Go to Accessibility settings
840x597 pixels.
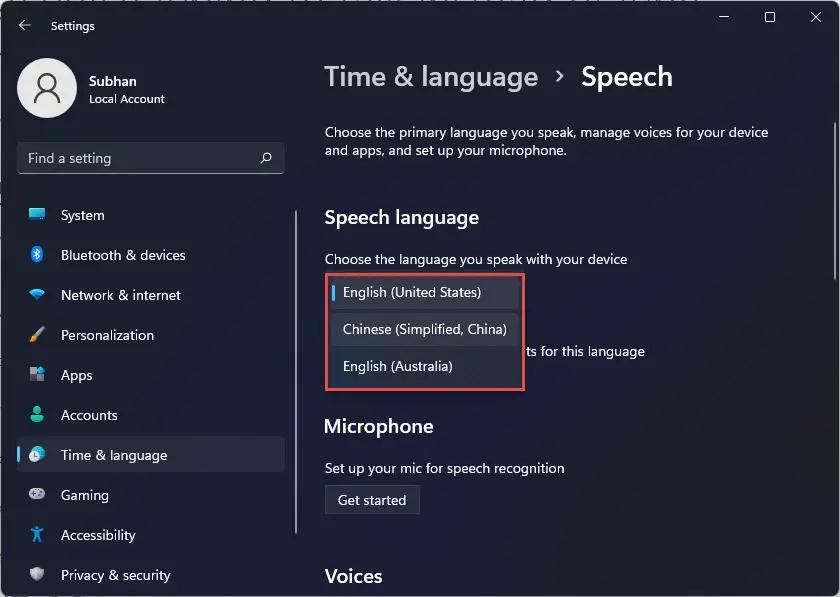coord(151,535)
